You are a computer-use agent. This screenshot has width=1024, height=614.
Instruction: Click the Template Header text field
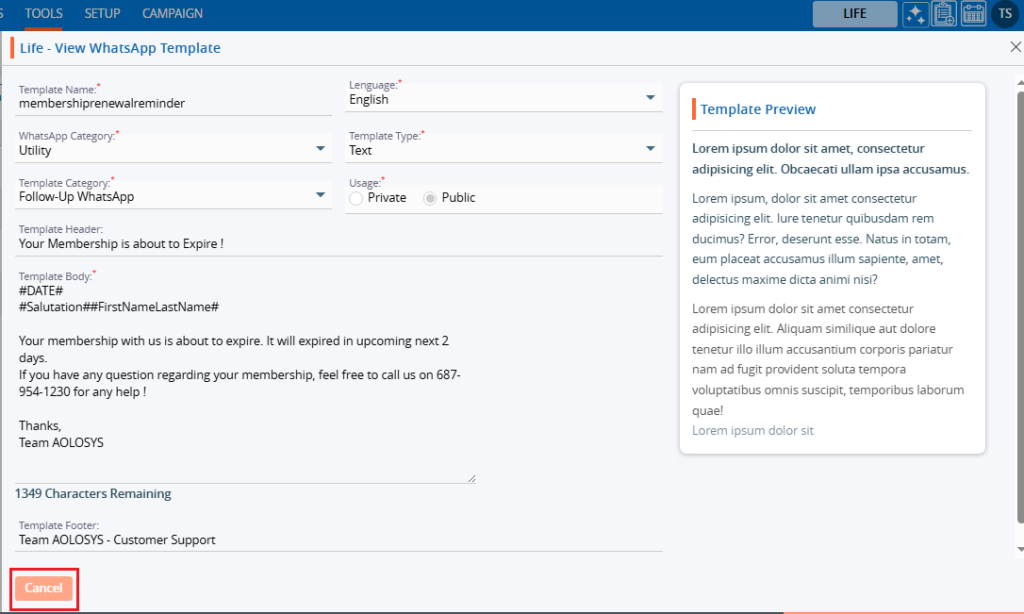point(340,243)
